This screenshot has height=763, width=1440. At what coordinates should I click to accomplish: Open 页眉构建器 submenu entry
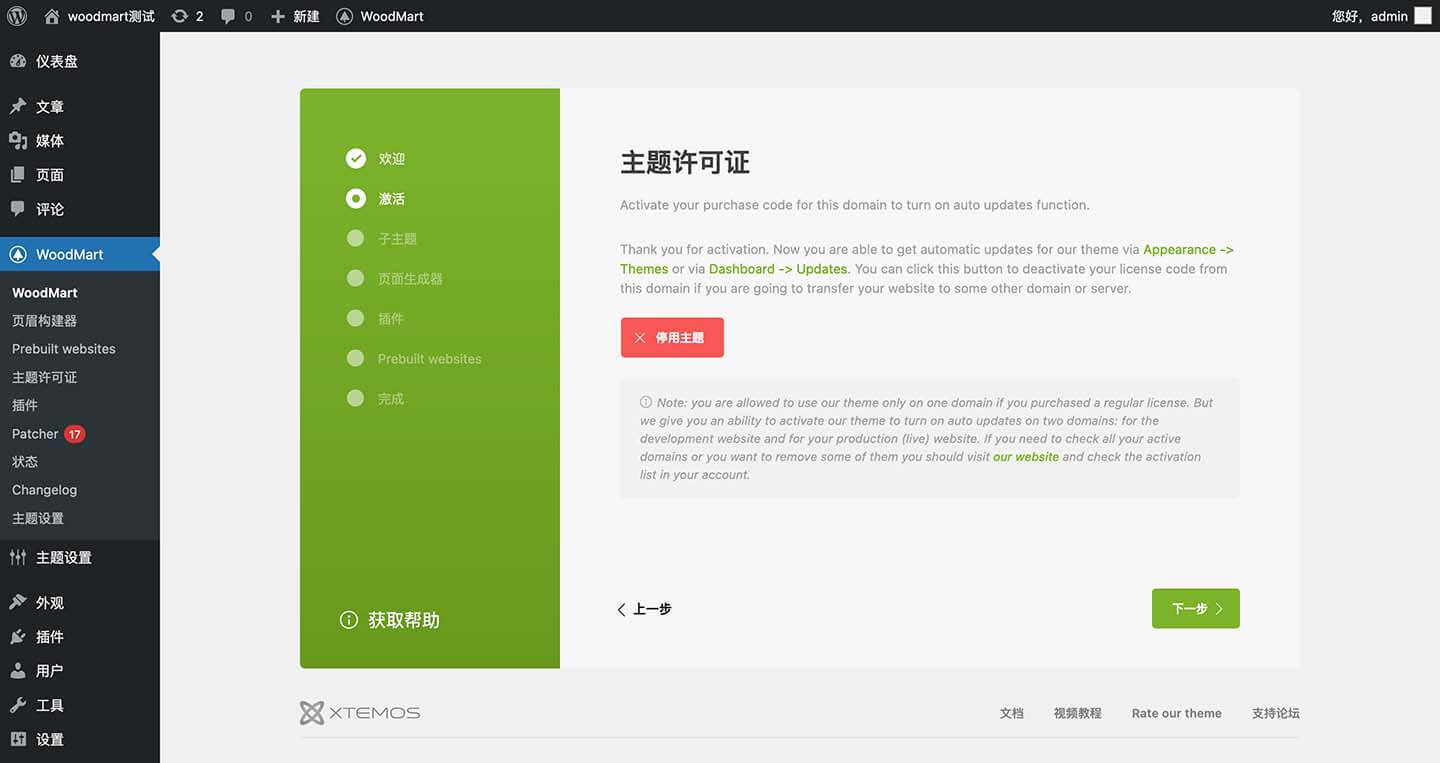click(x=44, y=321)
